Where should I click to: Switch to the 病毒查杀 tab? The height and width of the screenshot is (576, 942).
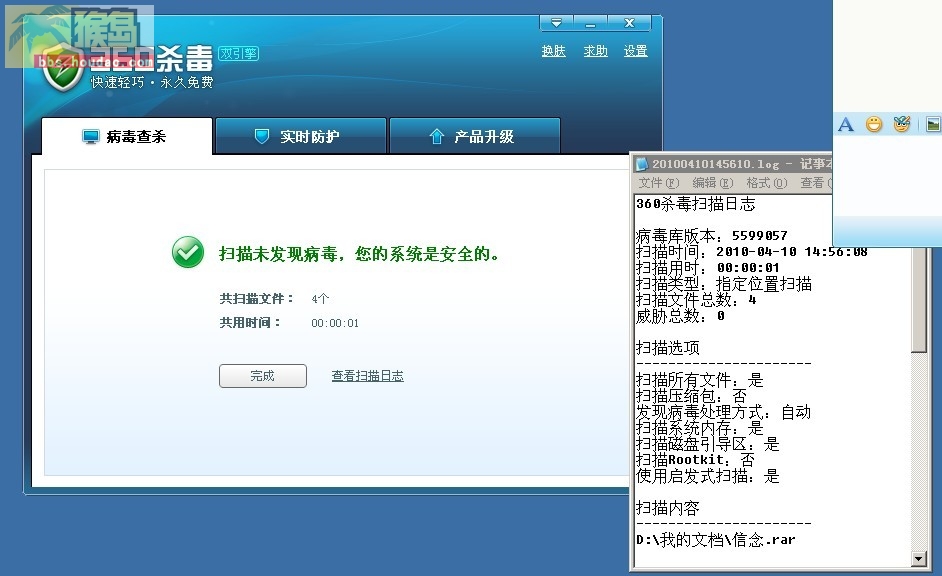[x=127, y=136]
